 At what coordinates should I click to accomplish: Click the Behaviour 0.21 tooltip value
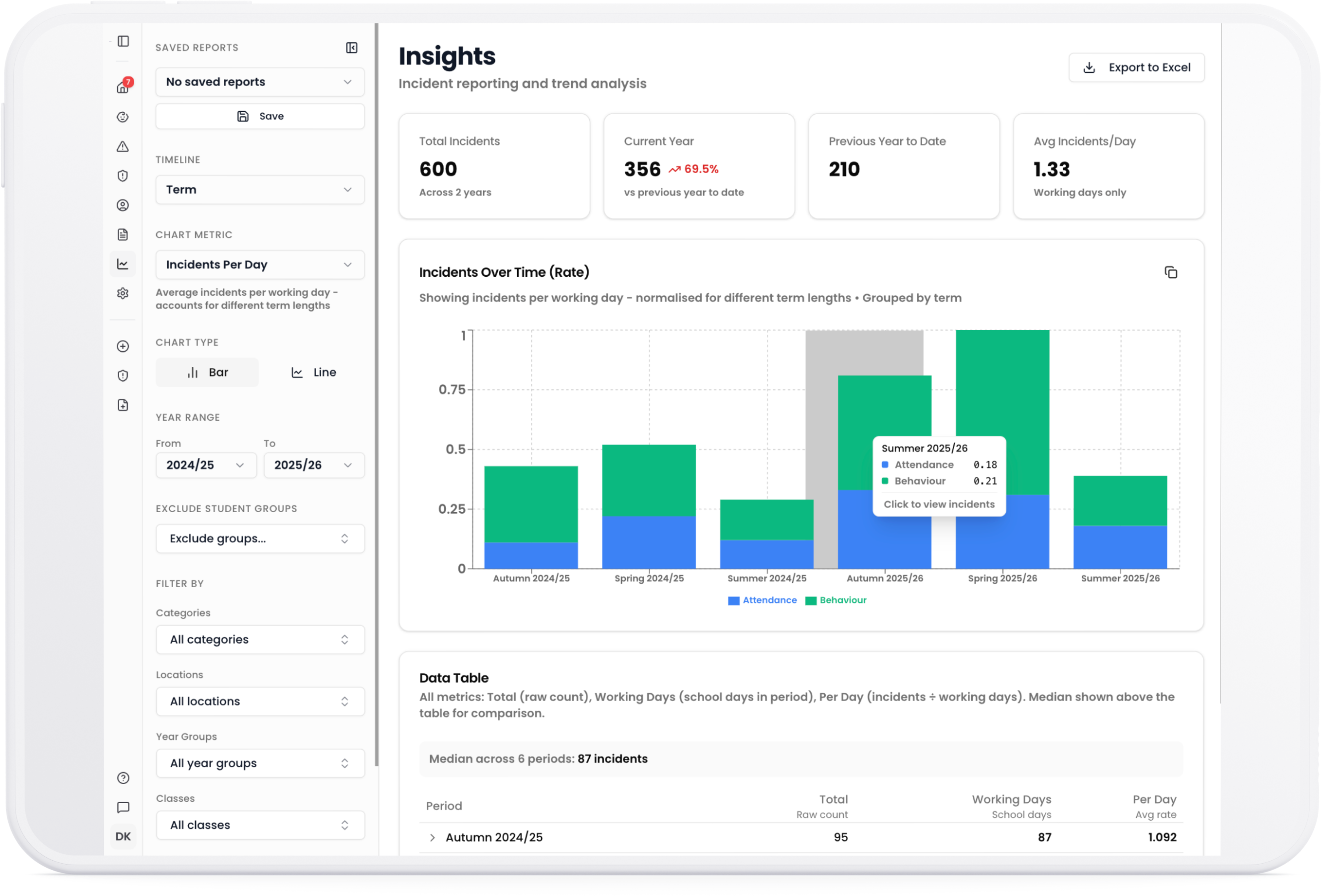coord(985,481)
